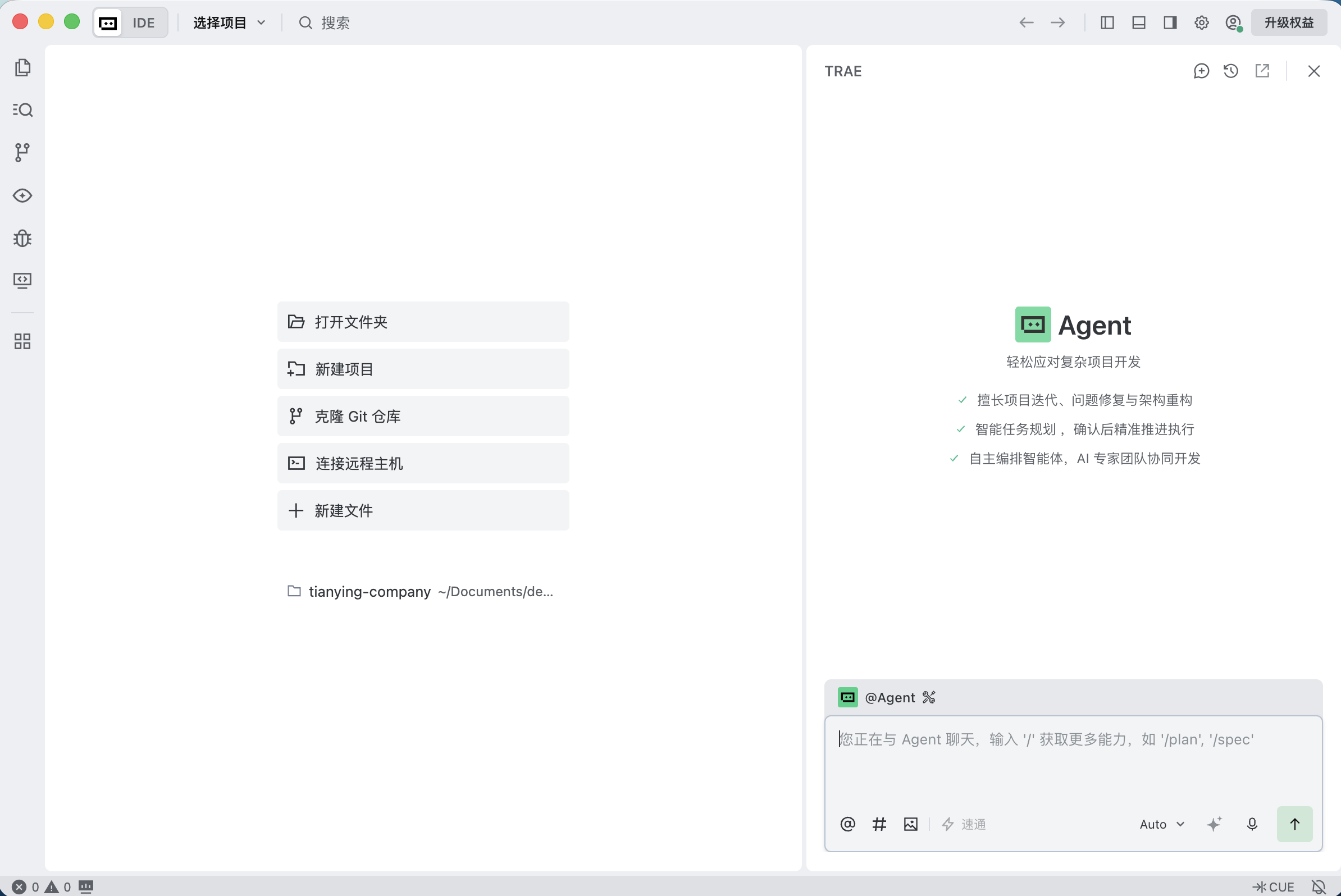Click the 打开文件夹 button

click(423, 322)
